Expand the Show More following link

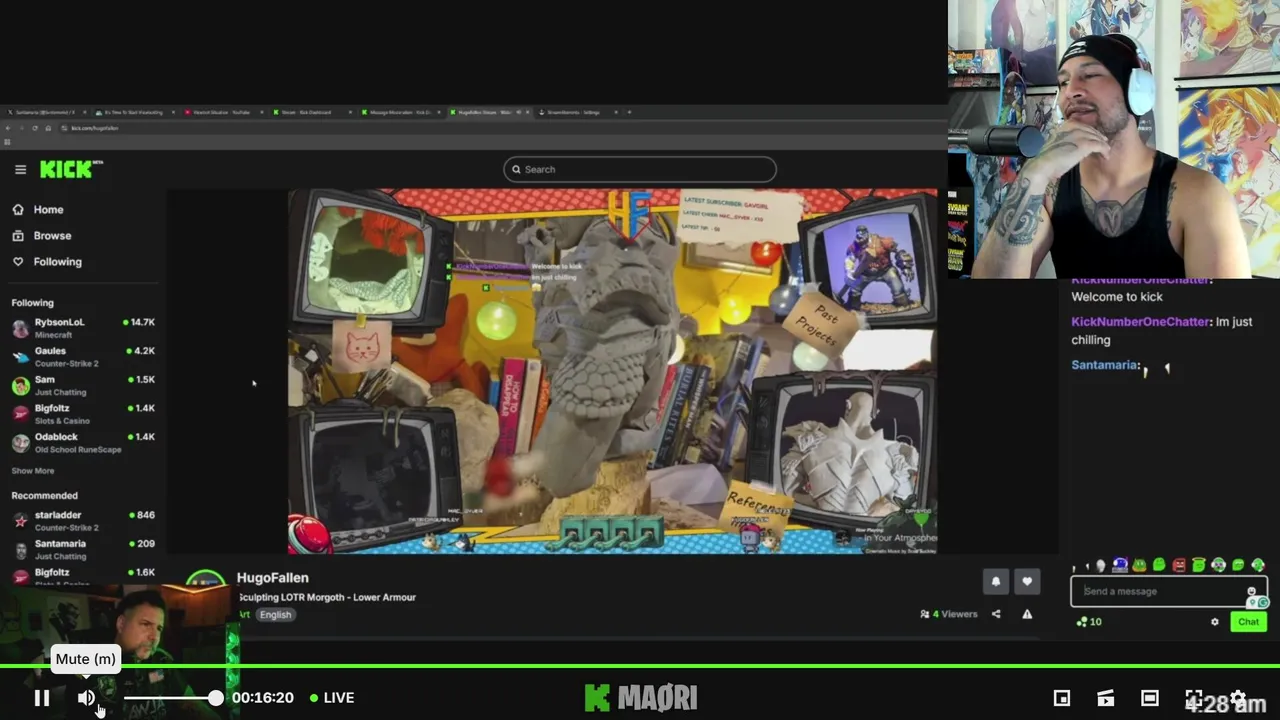coord(33,471)
